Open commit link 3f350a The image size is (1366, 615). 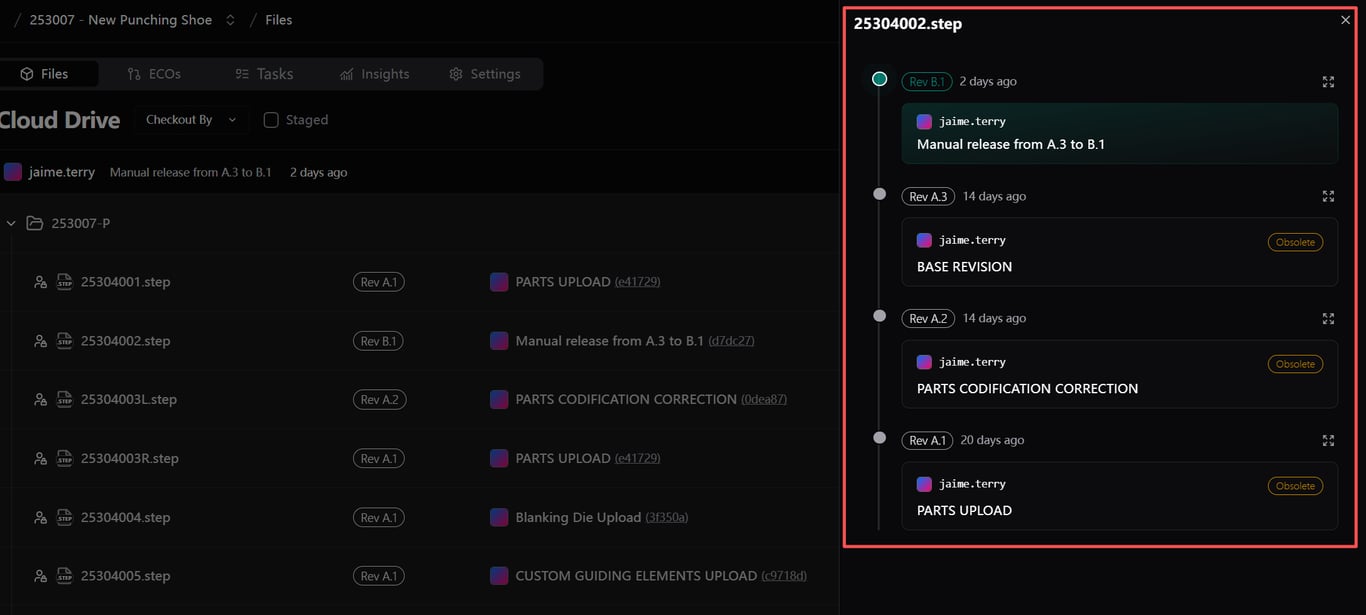667,517
